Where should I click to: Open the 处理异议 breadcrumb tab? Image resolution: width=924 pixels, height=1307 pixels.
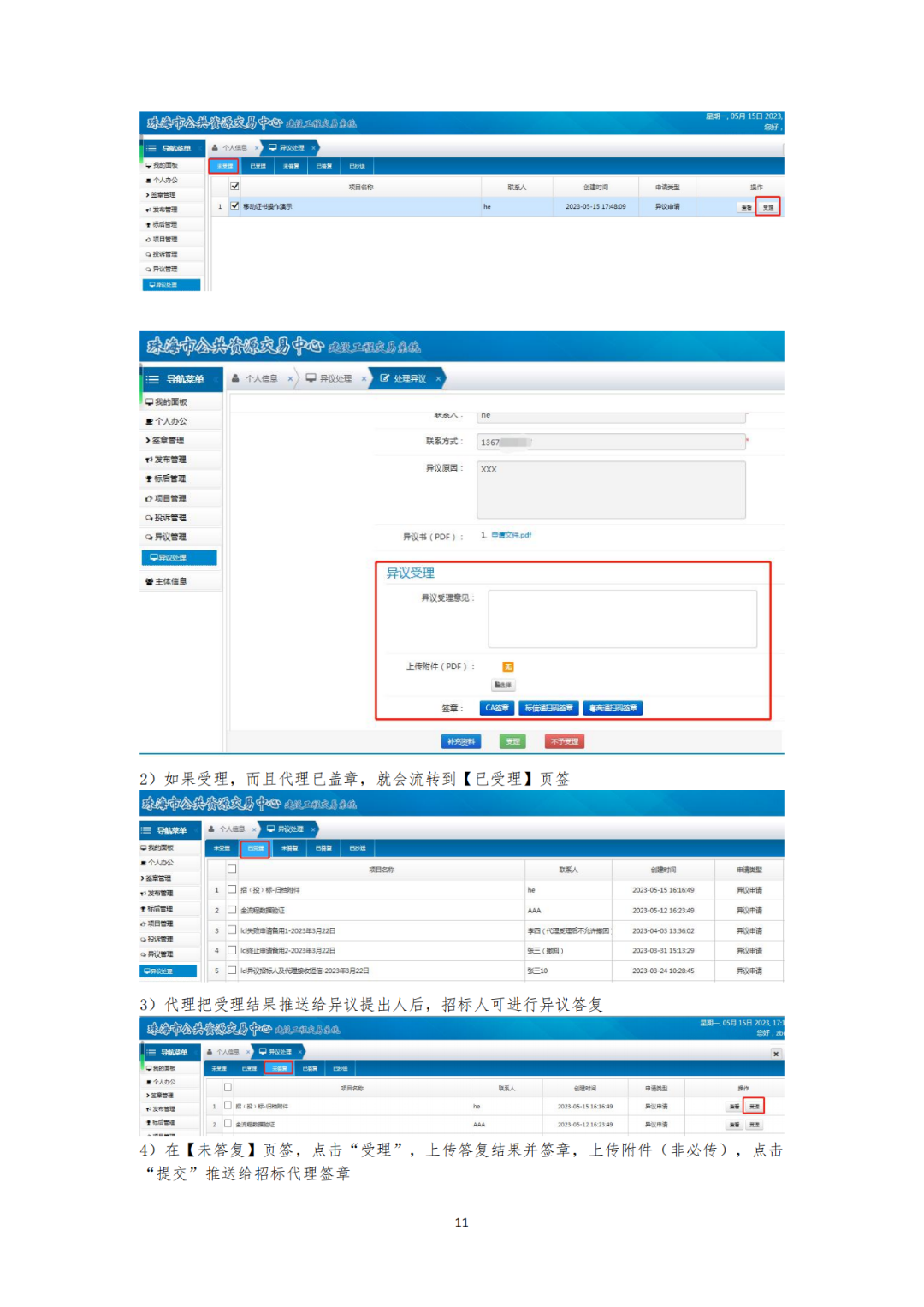point(410,378)
